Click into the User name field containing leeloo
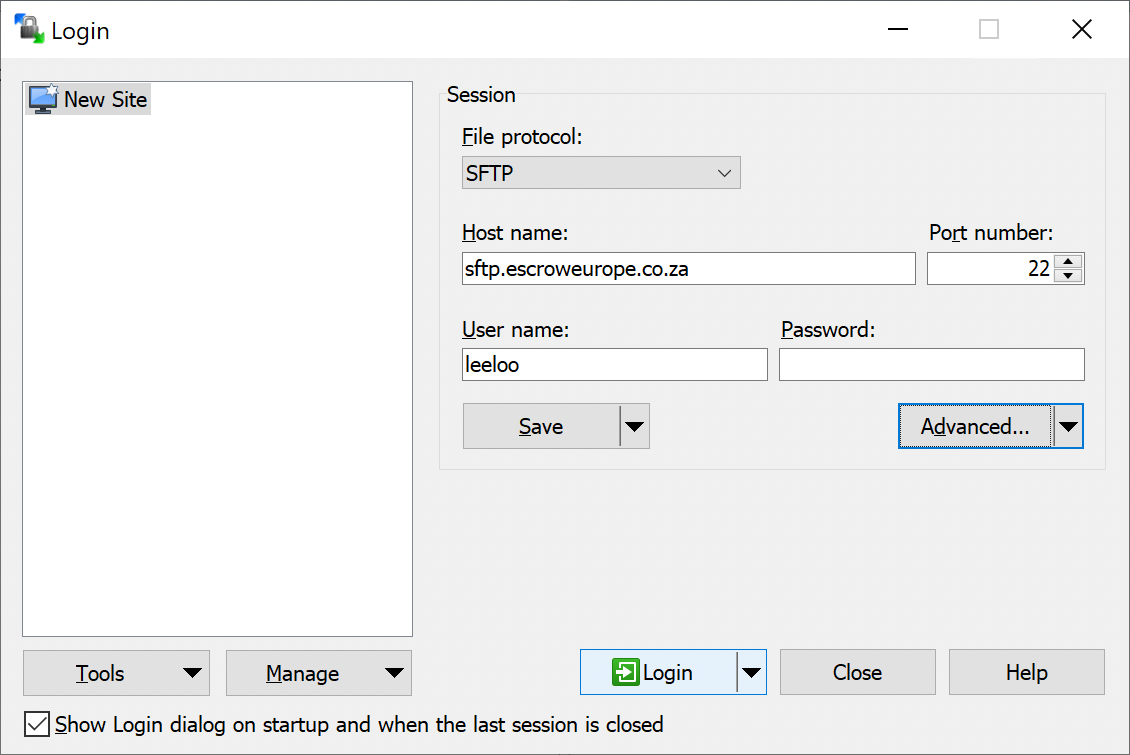 tap(615, 365)
